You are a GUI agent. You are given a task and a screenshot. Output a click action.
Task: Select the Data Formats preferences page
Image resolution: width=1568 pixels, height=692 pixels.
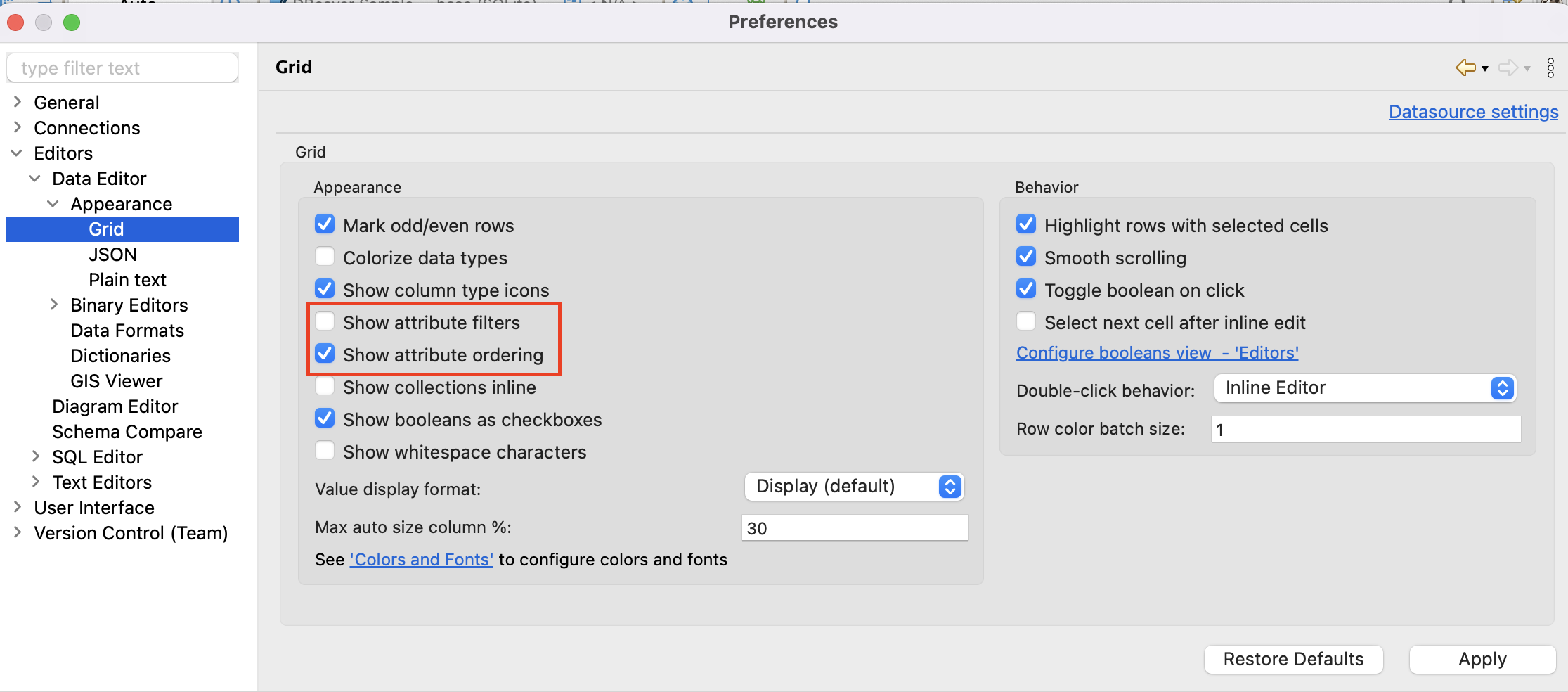tap(127, 330)
